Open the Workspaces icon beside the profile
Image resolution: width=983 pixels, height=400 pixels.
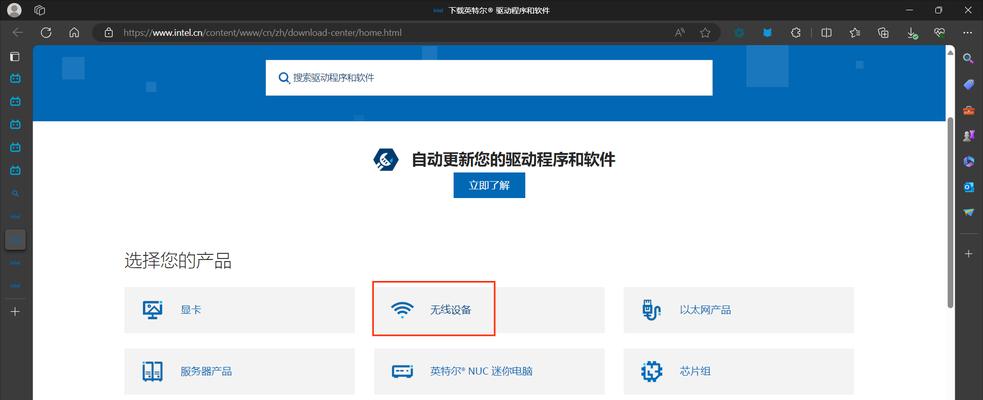39,10
